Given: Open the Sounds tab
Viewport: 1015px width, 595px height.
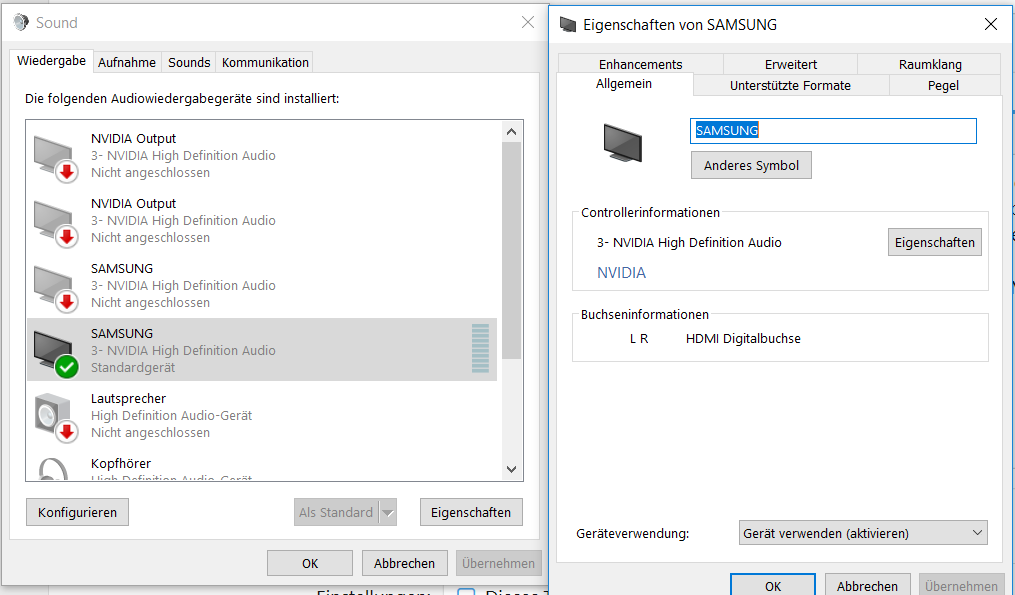Looking at the screenshot, I should point(189,62).
